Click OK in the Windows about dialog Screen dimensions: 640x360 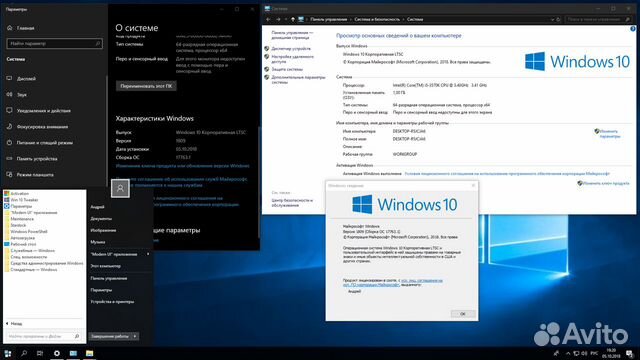[x=463, y=314]
